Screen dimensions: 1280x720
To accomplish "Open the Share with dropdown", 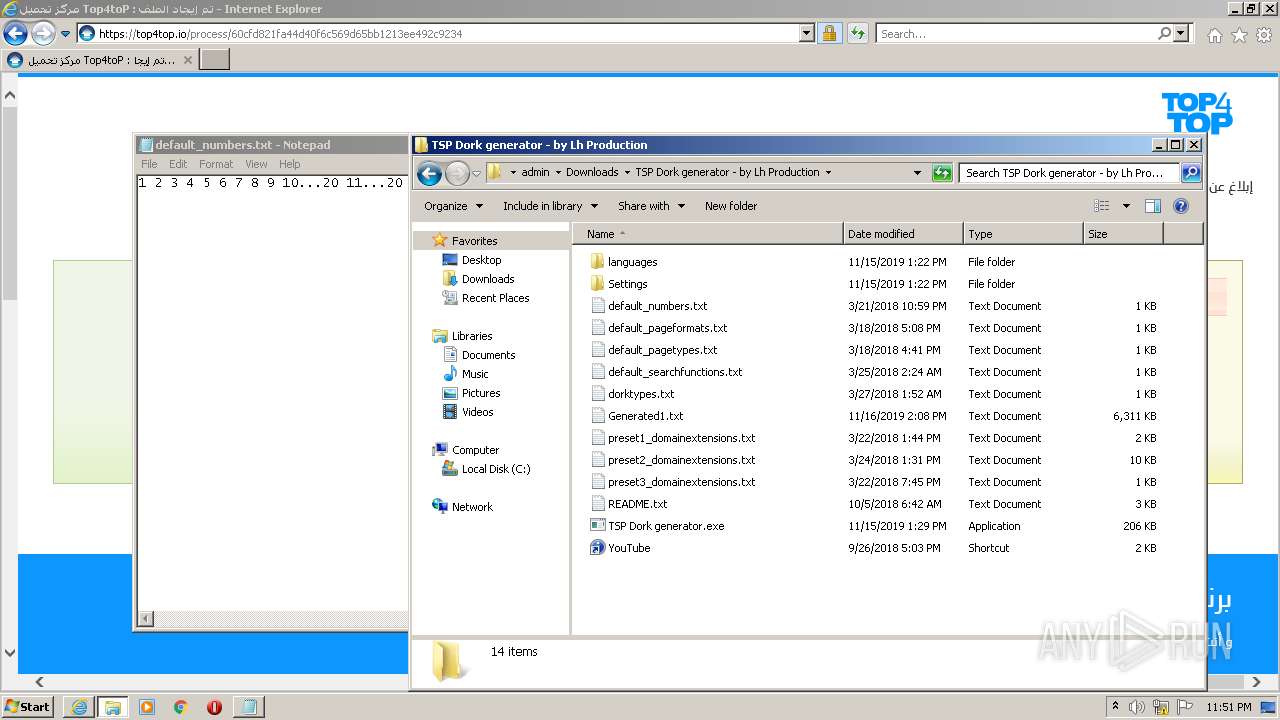I will point(651,206).
